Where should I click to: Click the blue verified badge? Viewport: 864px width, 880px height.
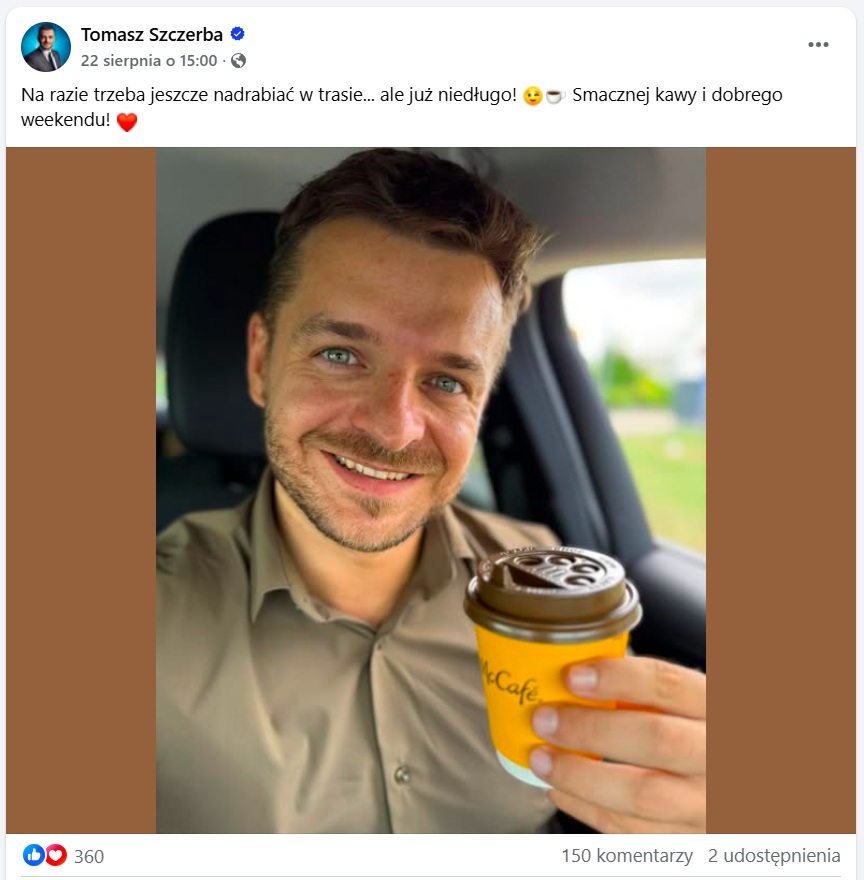(x=237, y=34)
